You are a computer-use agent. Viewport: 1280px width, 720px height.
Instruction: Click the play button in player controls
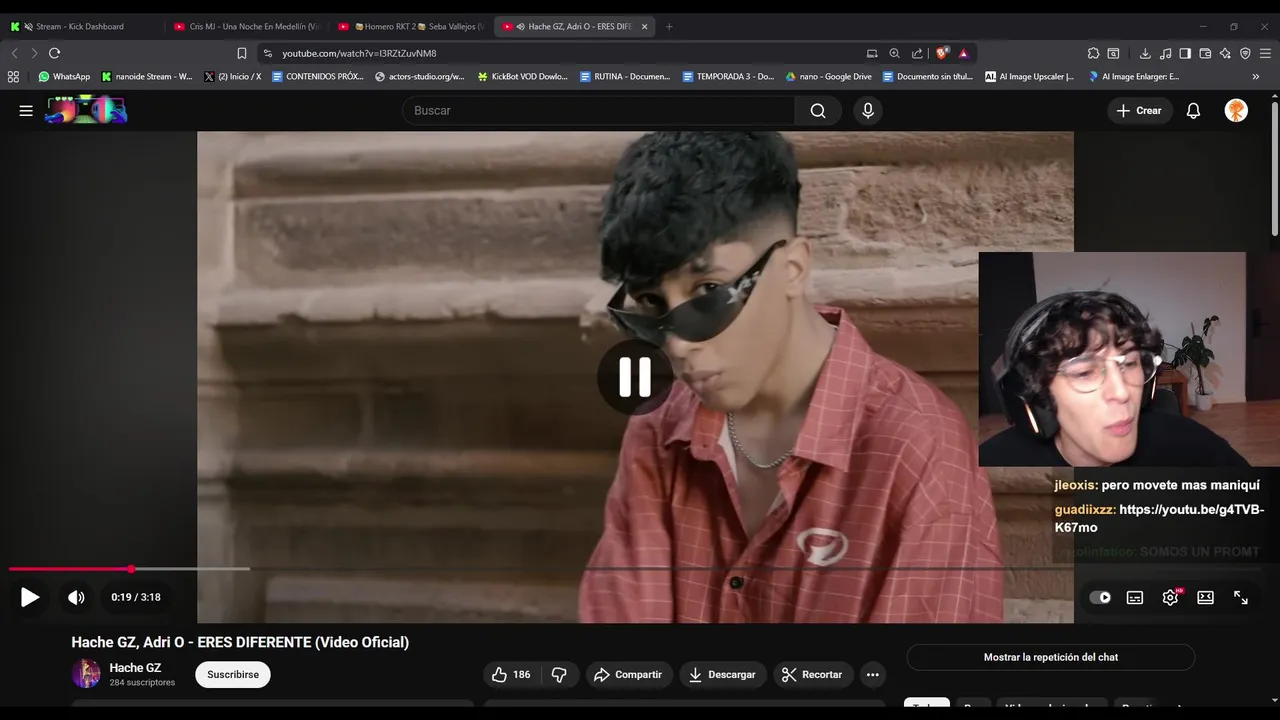30,597
